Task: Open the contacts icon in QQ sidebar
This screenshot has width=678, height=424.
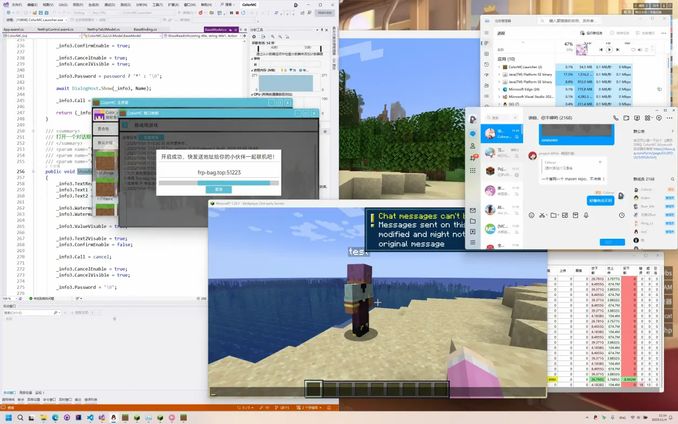Action: (473, 146)
